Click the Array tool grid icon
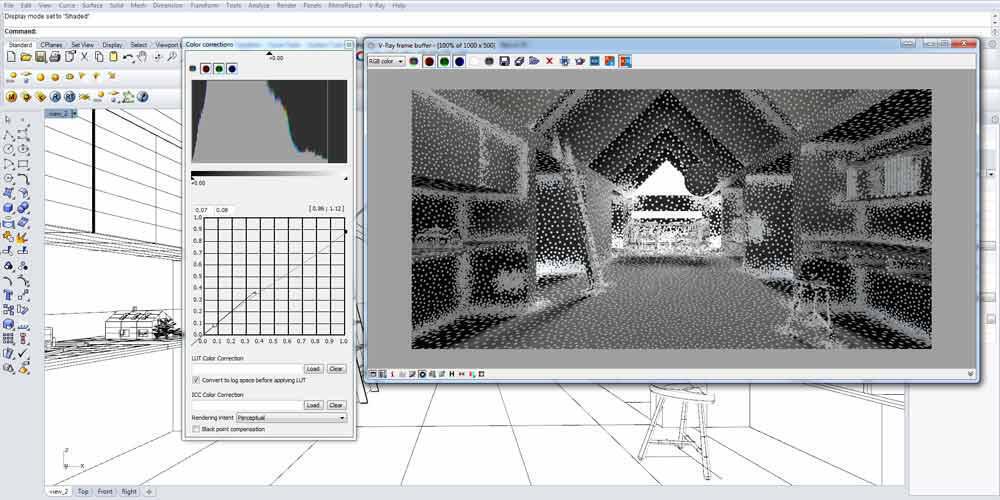Viewport: 1000px width, 500px height. [9, 339]
